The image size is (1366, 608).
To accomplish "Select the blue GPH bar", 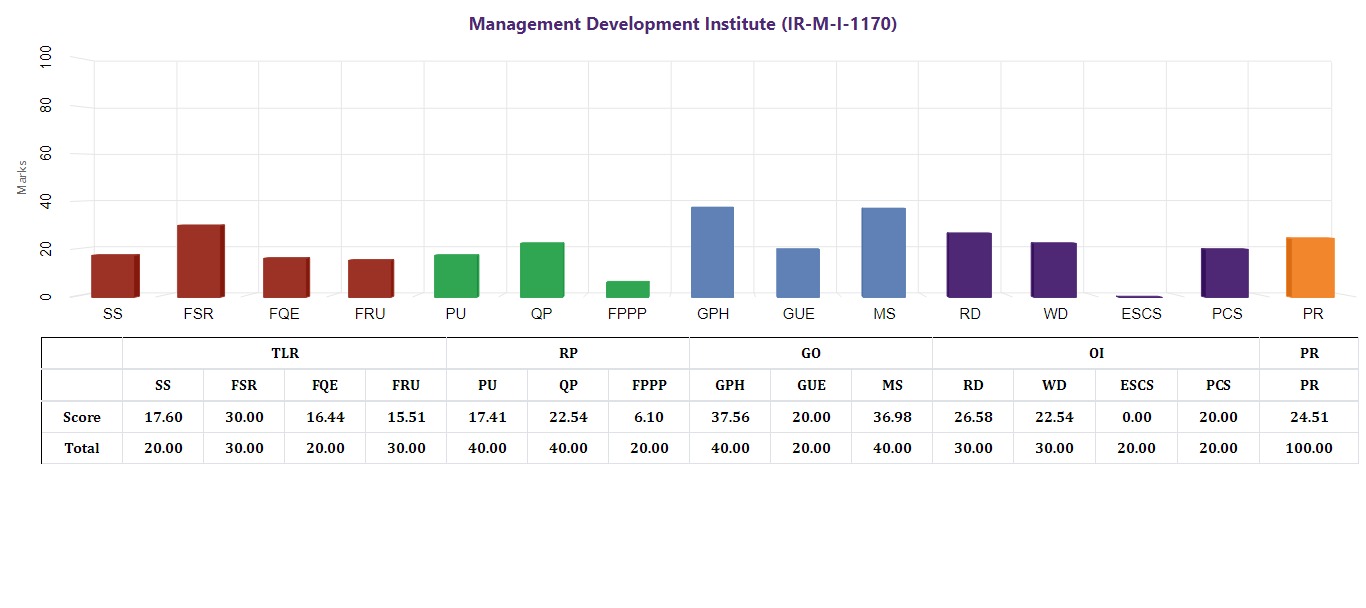I will (x=713, y=252).
